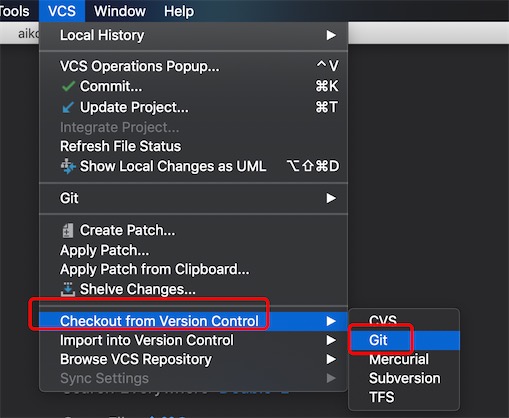
Task: Expand the Git submenu arrow
Action: [331, 198]
